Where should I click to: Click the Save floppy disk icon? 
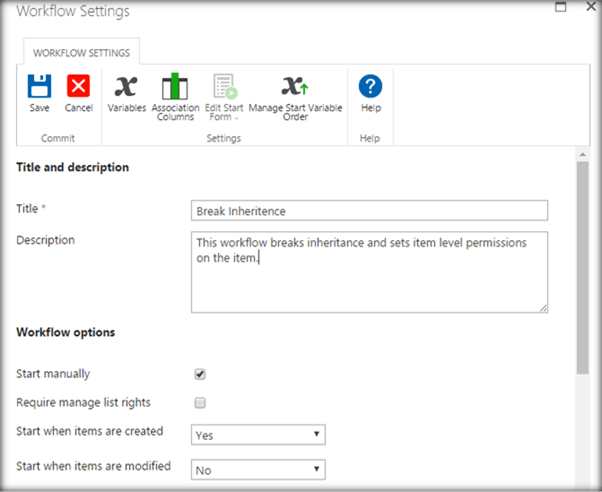tap(39, 87)
